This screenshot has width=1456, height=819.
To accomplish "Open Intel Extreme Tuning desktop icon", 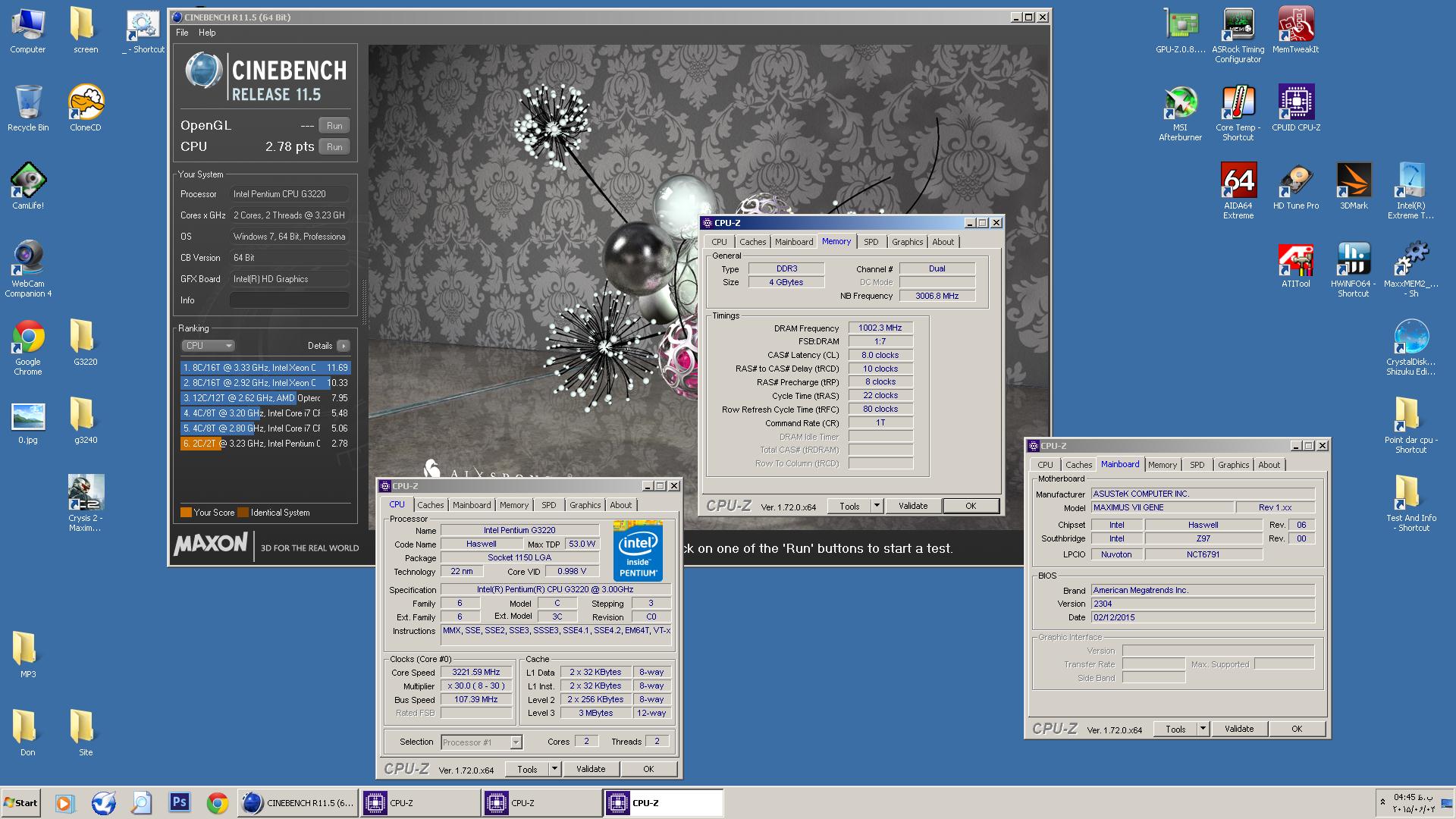I will pos(1411,191).
